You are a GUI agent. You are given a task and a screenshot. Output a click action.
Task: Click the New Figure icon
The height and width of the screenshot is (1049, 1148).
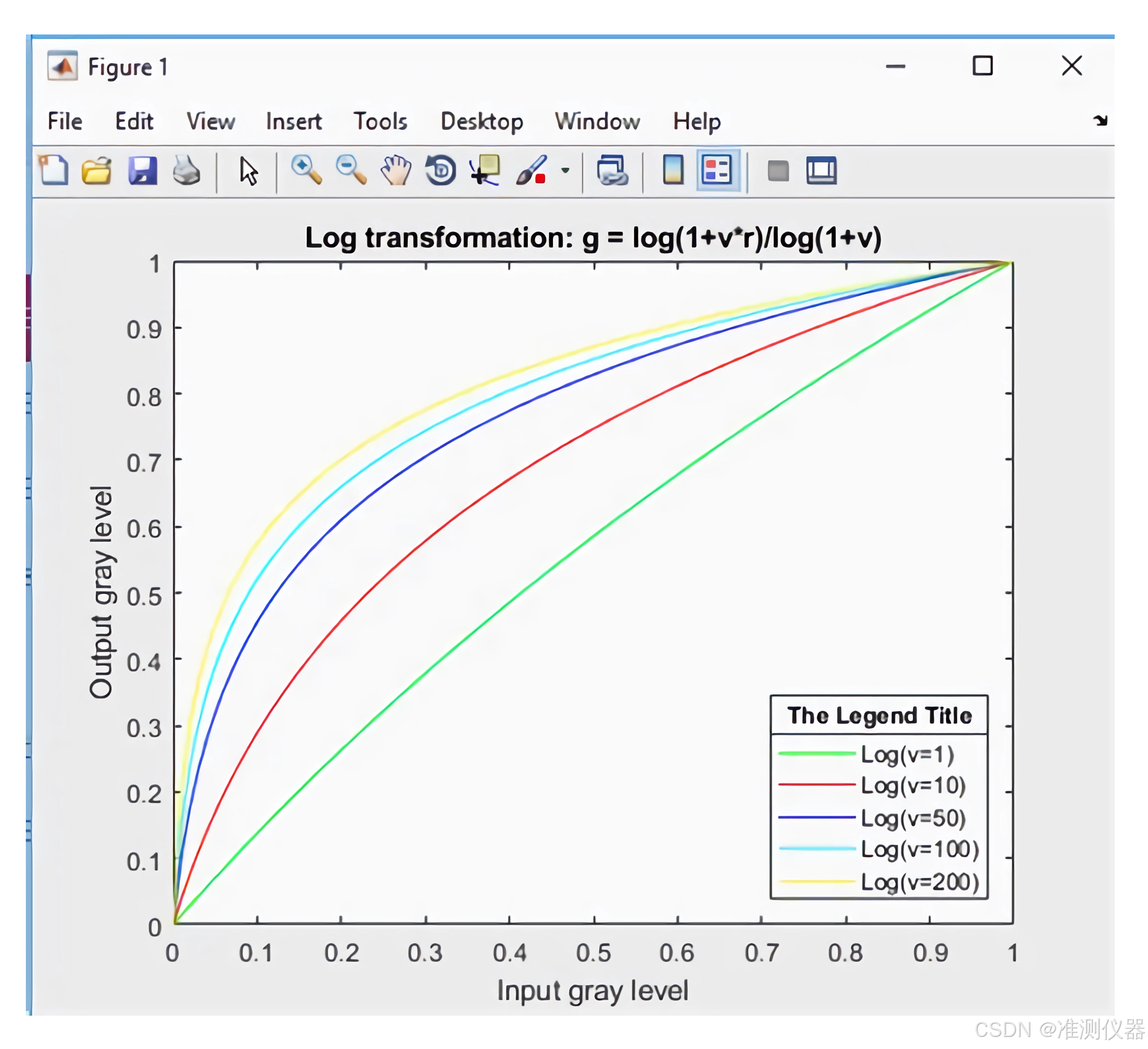coord(54,170)
